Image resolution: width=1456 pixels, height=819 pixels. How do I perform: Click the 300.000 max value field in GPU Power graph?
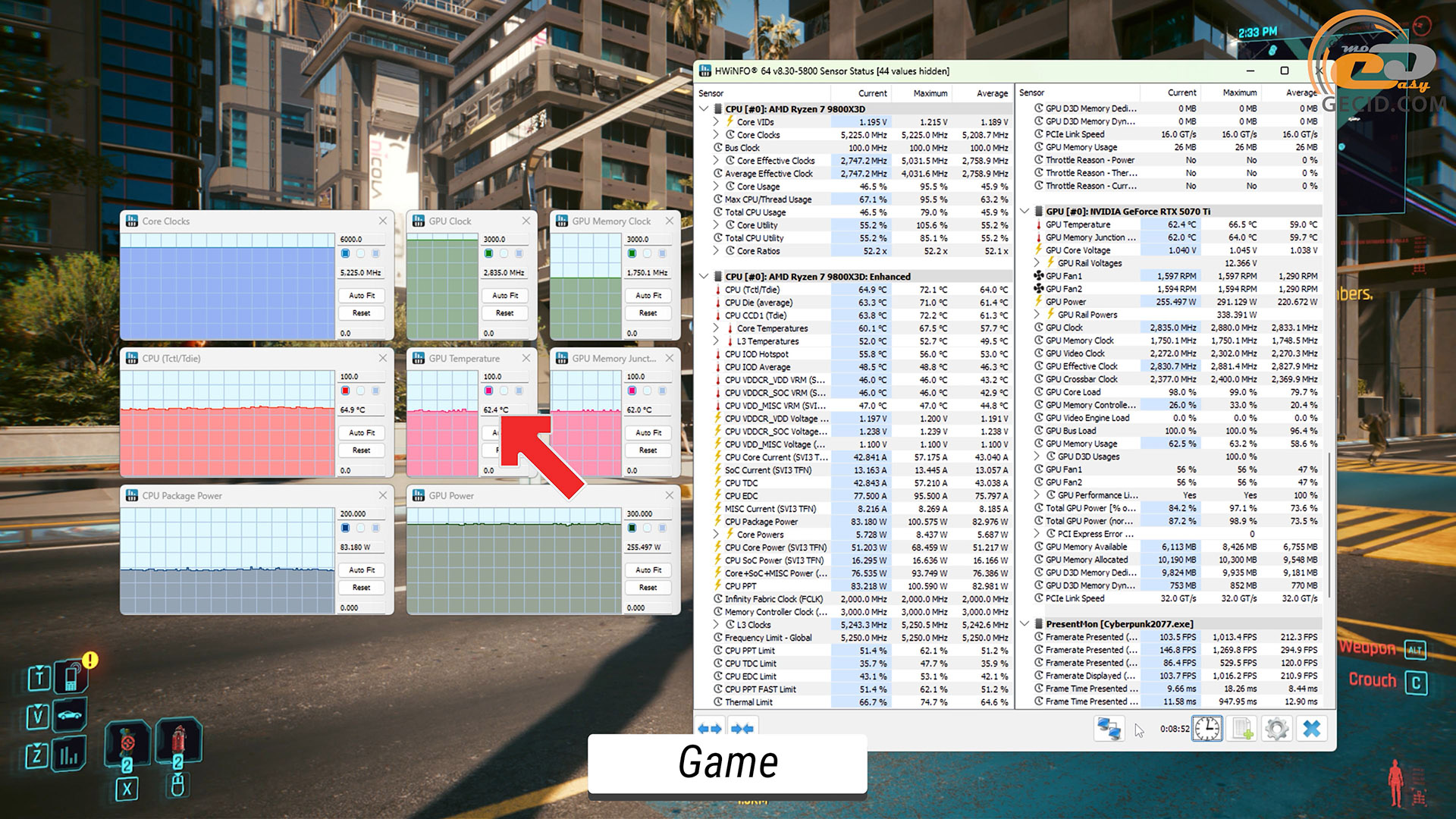[645, 513]
